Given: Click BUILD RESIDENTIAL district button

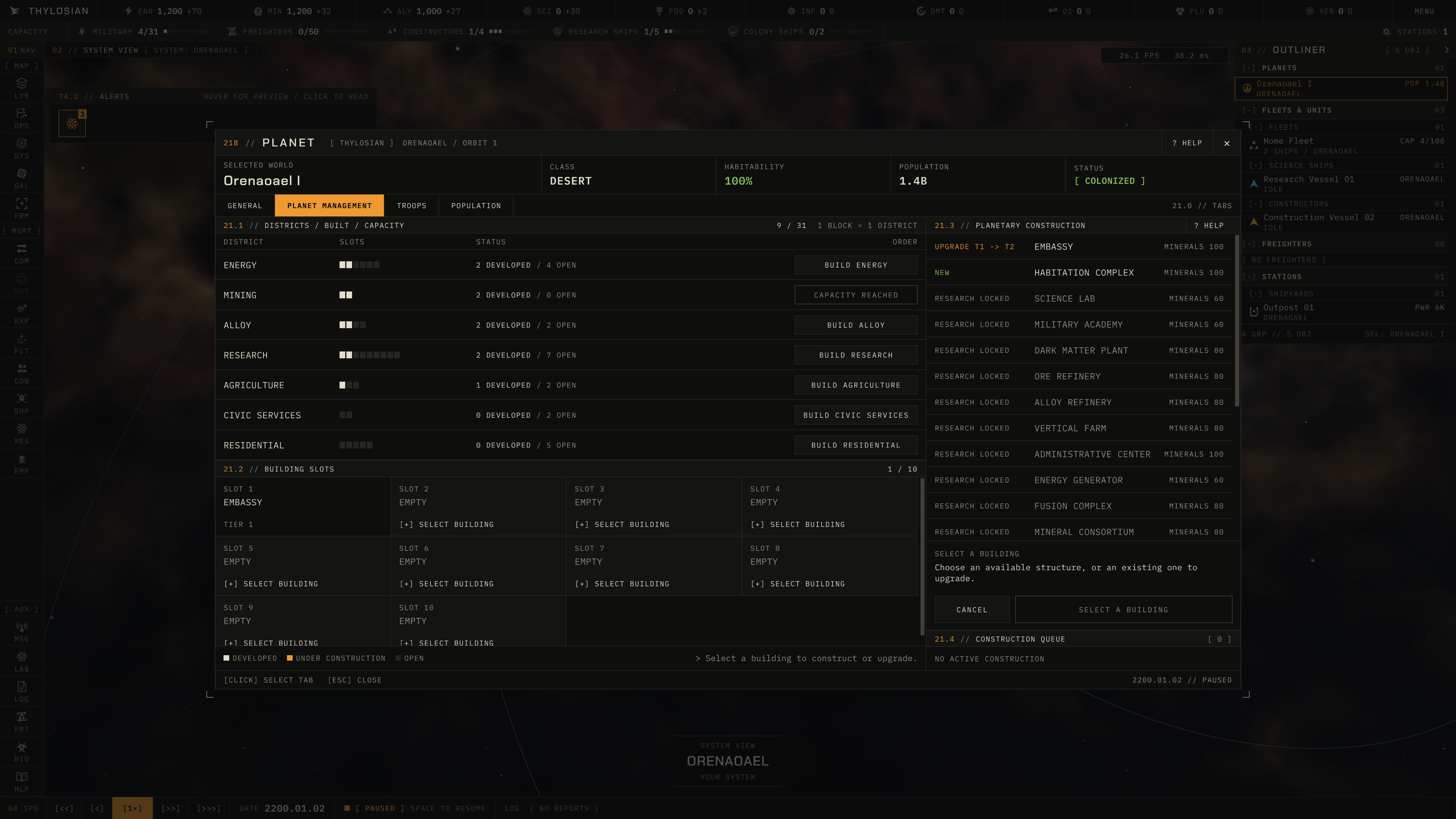Looking at the screenshot, I should [856, 445].
